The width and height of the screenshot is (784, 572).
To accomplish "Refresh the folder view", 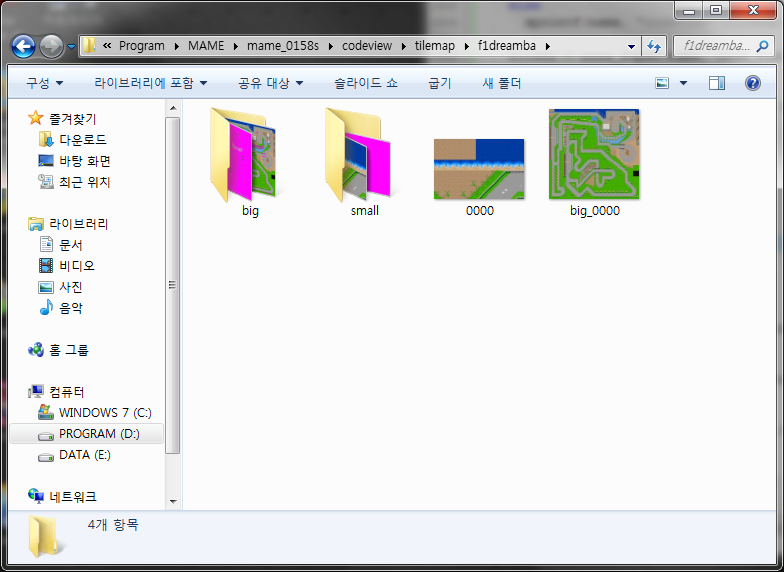I will (654, 46).
